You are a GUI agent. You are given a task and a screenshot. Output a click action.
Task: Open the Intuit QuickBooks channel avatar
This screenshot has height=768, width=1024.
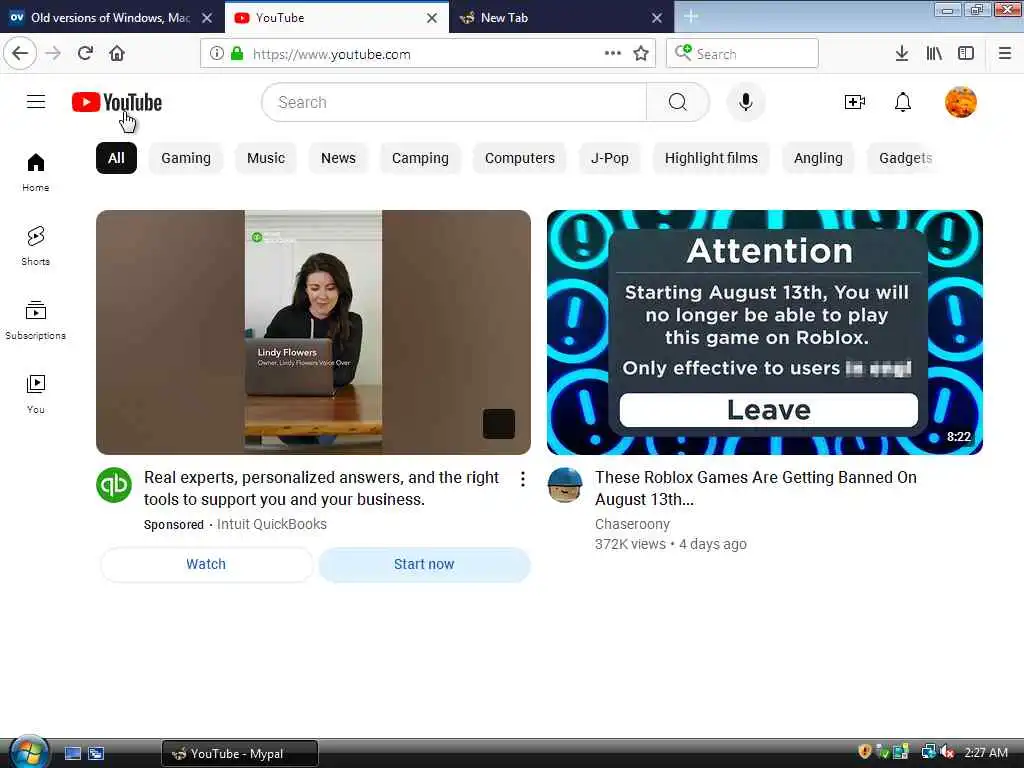click(114, 485)
